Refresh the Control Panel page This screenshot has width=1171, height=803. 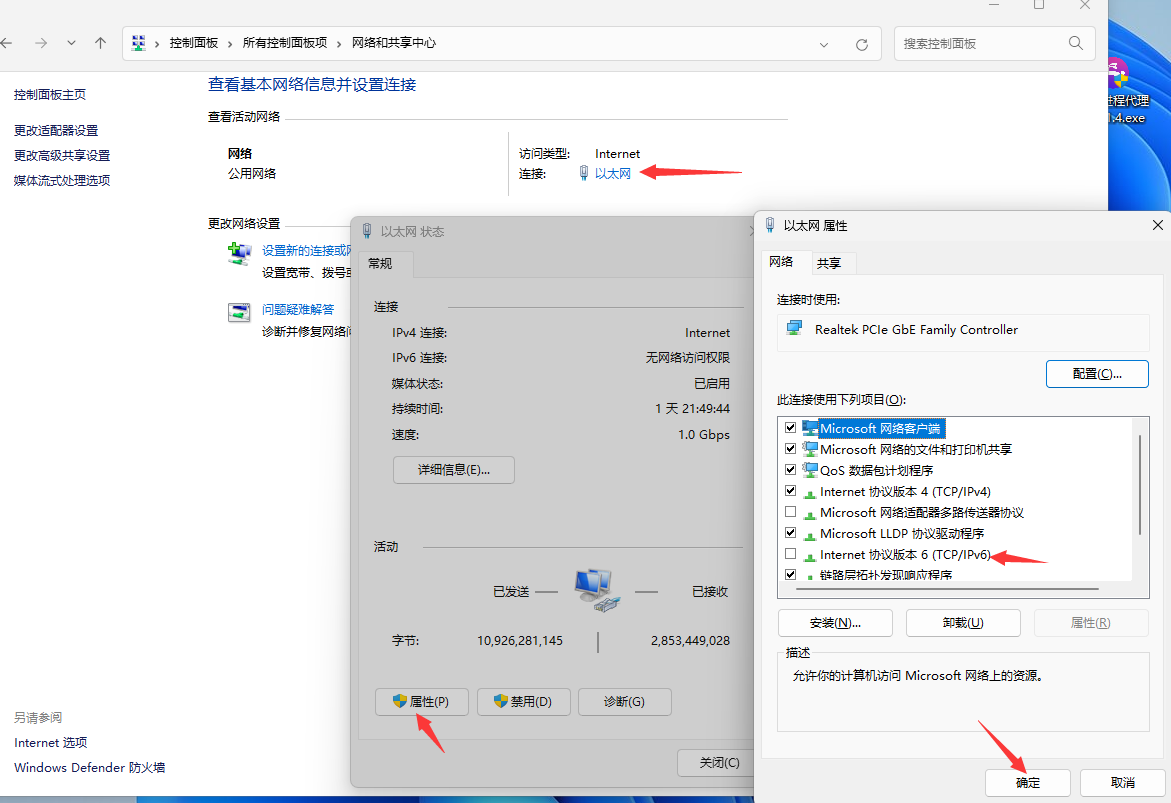[862, 44]
